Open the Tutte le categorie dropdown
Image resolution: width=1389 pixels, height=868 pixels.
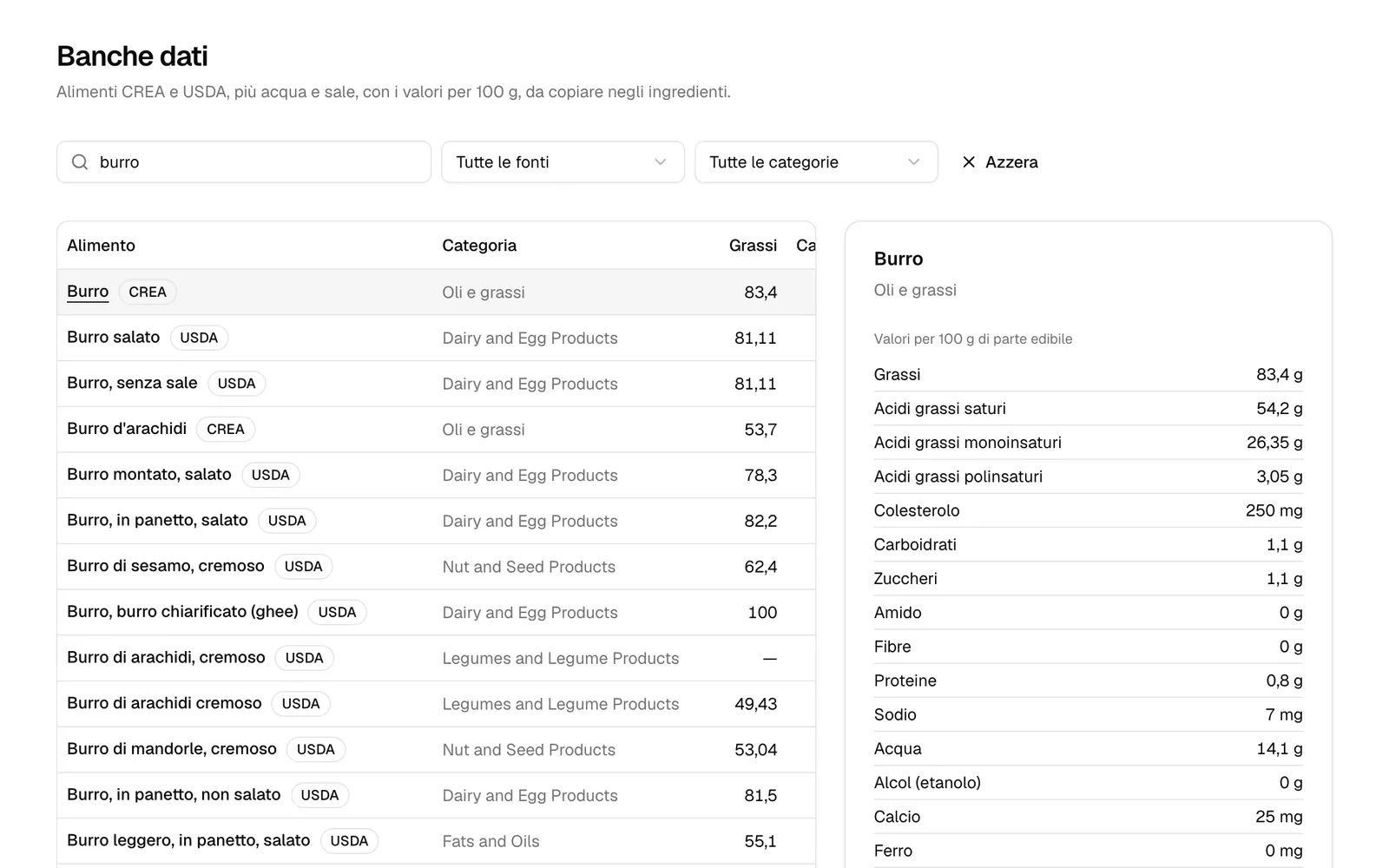point(816,162)
